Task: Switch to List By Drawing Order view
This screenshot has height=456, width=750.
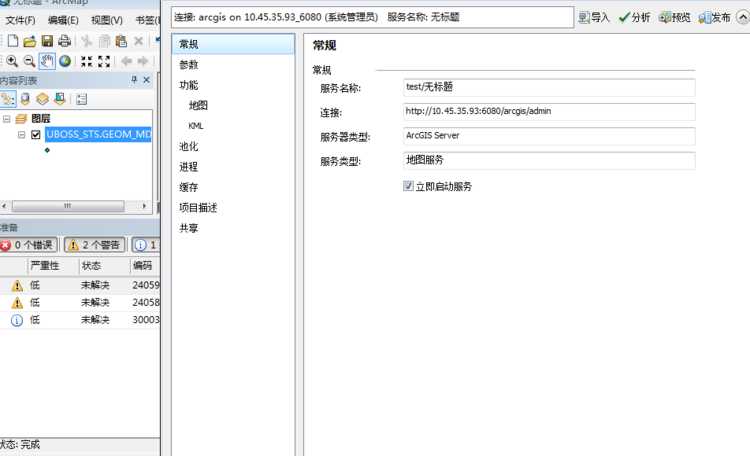Action: click(8, 99)
